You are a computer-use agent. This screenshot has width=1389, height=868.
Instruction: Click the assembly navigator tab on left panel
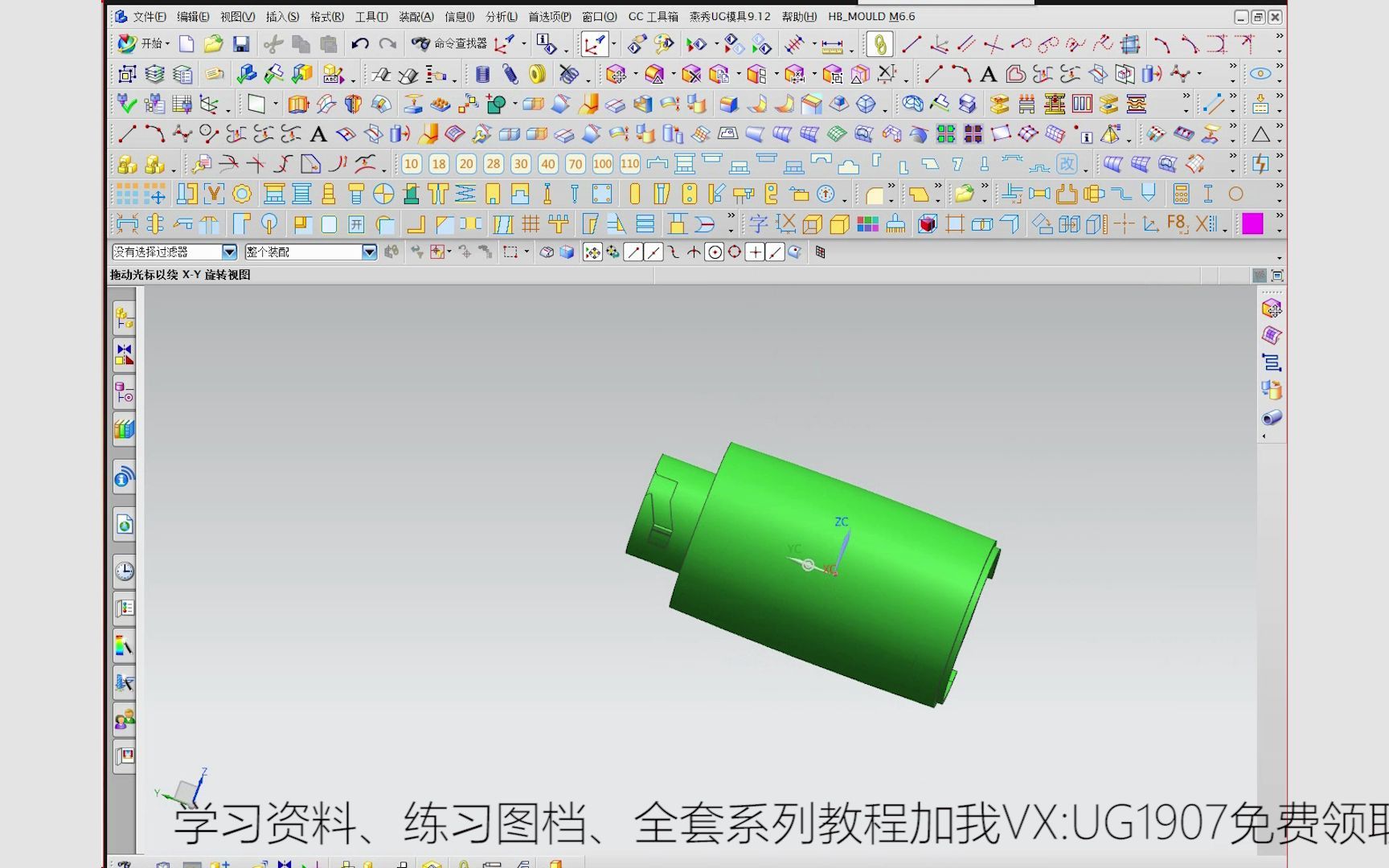coord(123,317)
